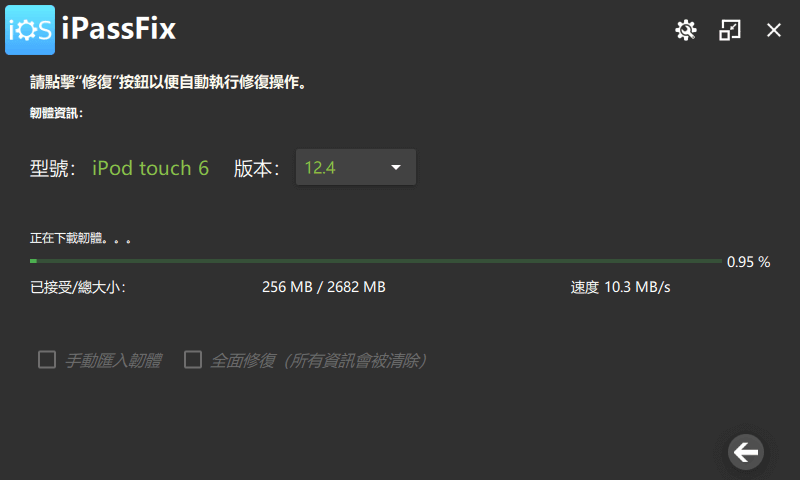Click the firmware download progress bar
The image size is (800, 480).
click(x=376, y=261)
